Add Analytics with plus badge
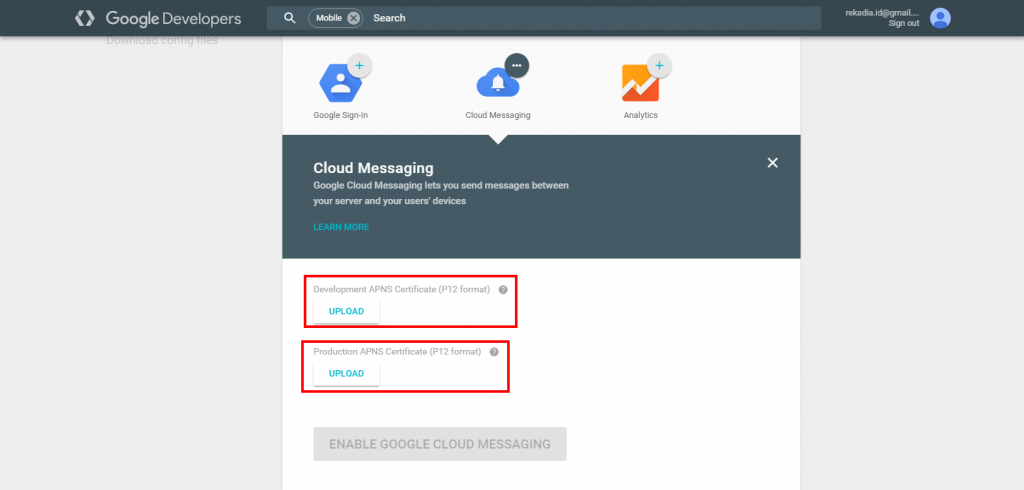This screenshot has height=490, width=1024. (x=659, y=65)
